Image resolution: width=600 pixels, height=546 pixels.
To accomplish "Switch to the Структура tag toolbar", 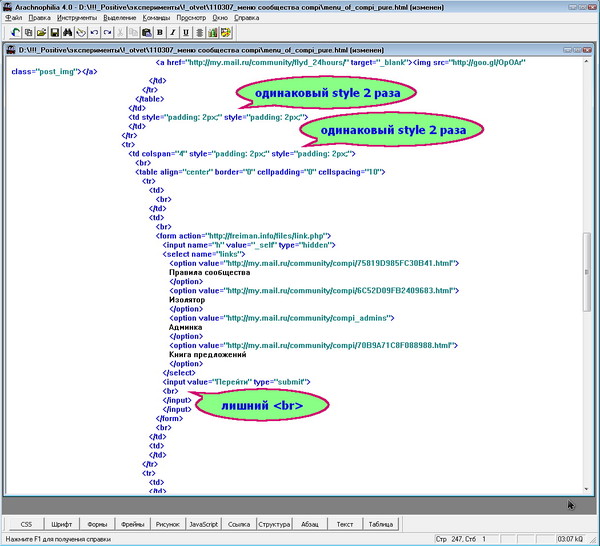I will tap(274, 524).
